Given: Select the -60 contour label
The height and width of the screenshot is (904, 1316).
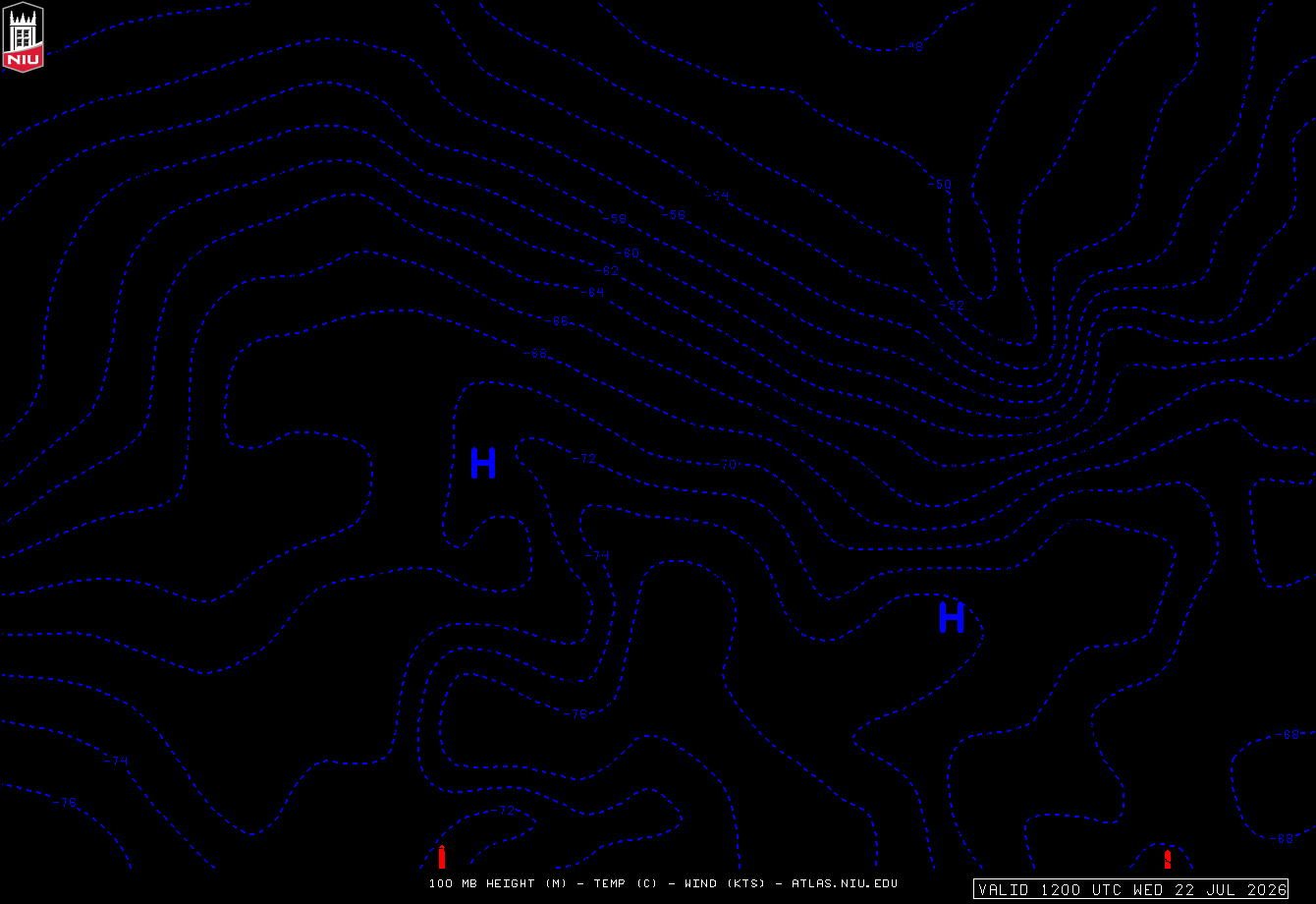Looking at the screenshot, I should 628,253.
